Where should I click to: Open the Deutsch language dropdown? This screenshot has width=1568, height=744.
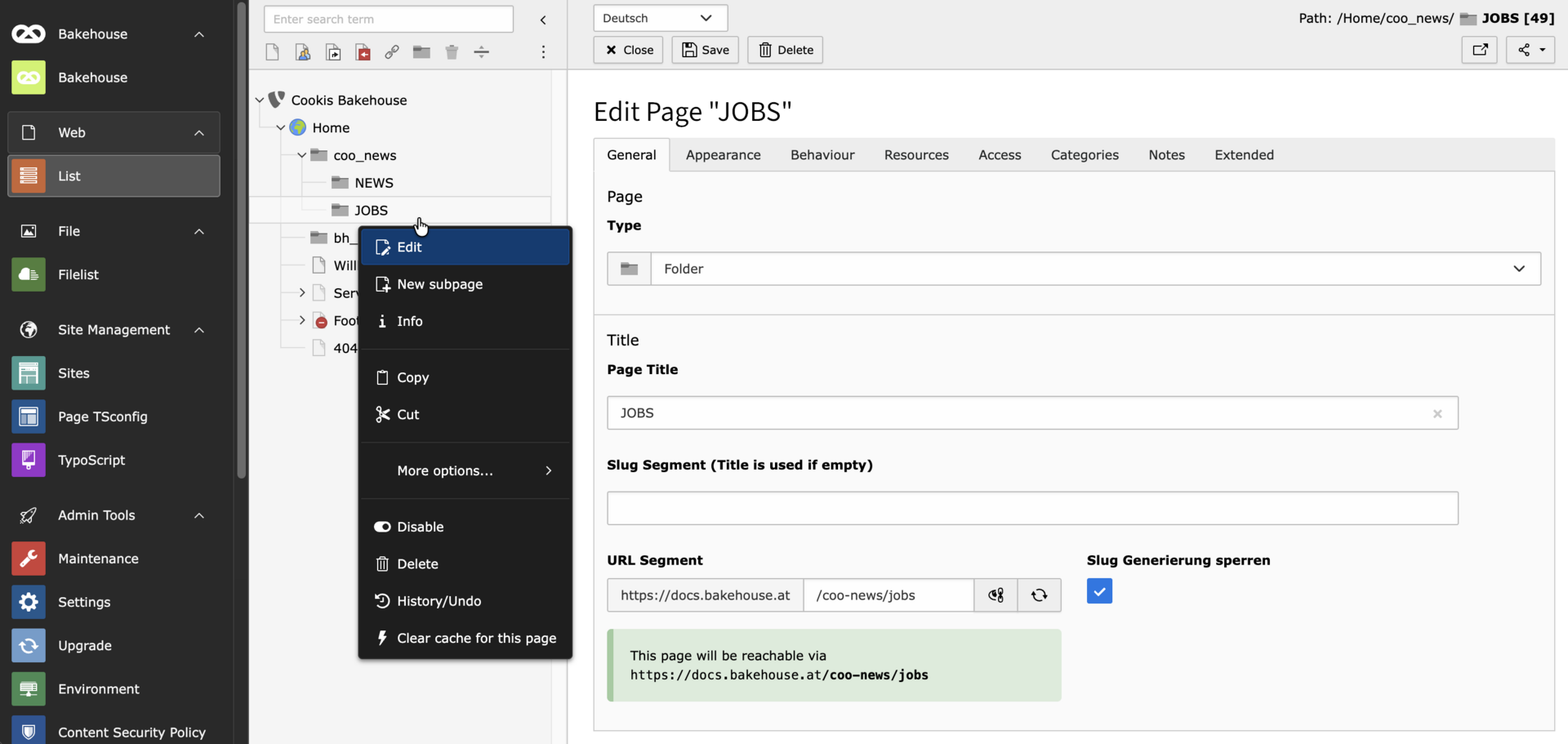pos(660,18)
